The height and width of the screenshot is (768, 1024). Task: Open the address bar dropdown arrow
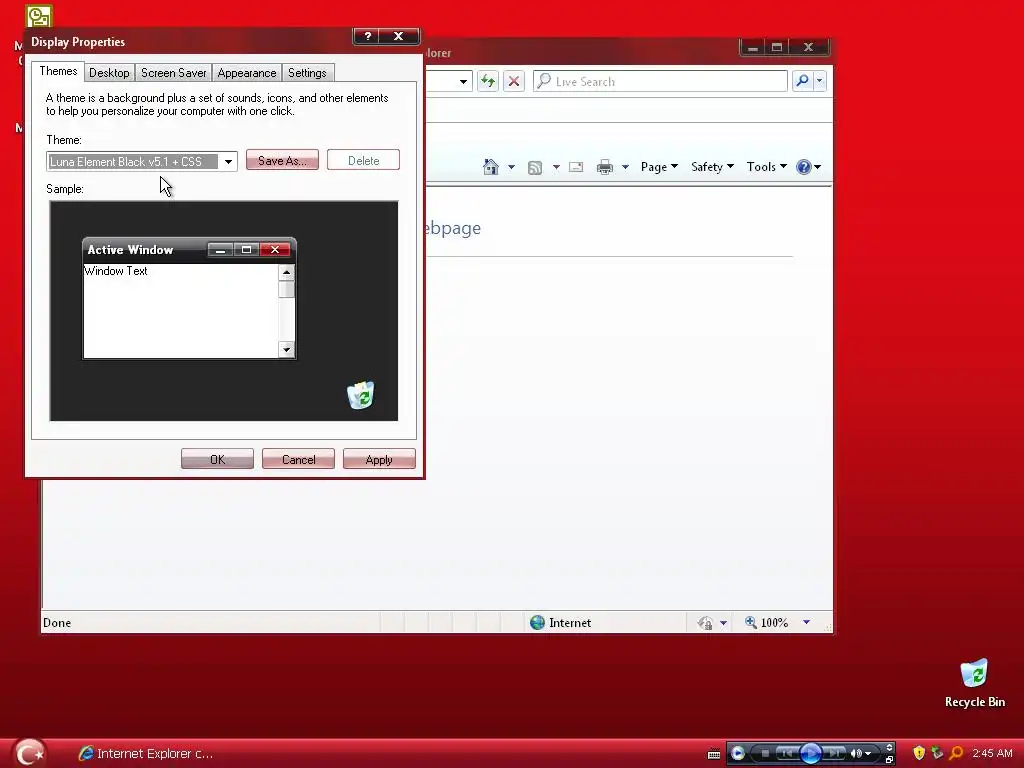pos(463,82)
